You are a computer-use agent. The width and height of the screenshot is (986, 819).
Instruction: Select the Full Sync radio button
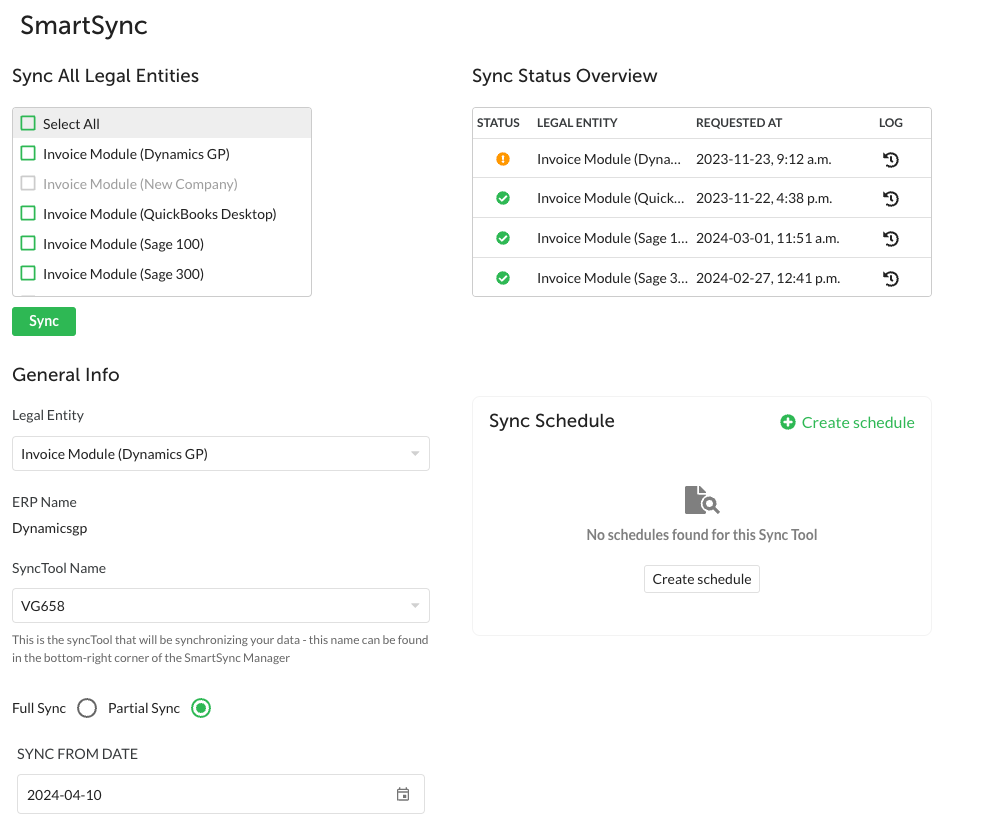click(87, 708)
